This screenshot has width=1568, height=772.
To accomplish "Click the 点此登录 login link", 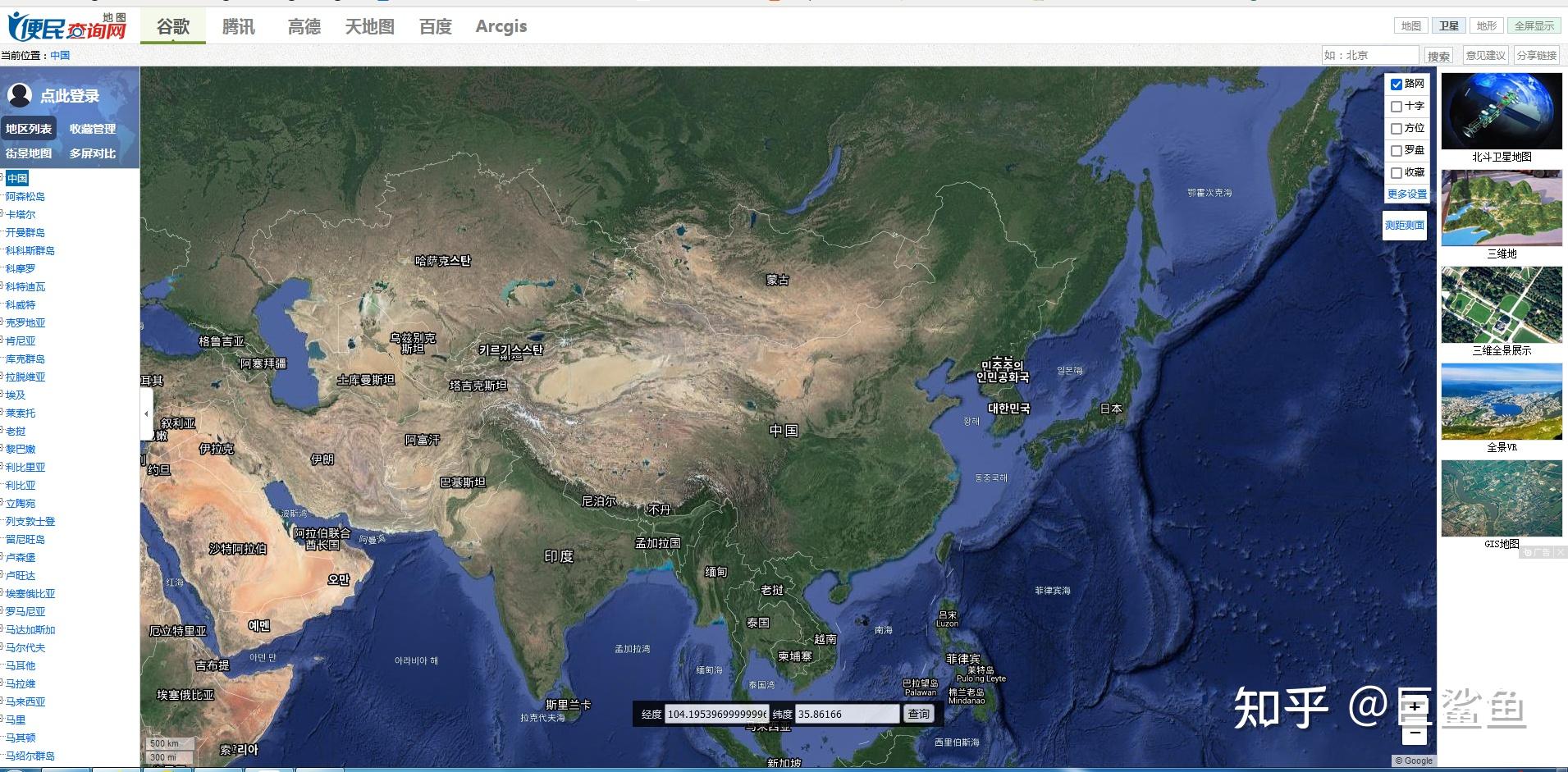I will 70,96.
